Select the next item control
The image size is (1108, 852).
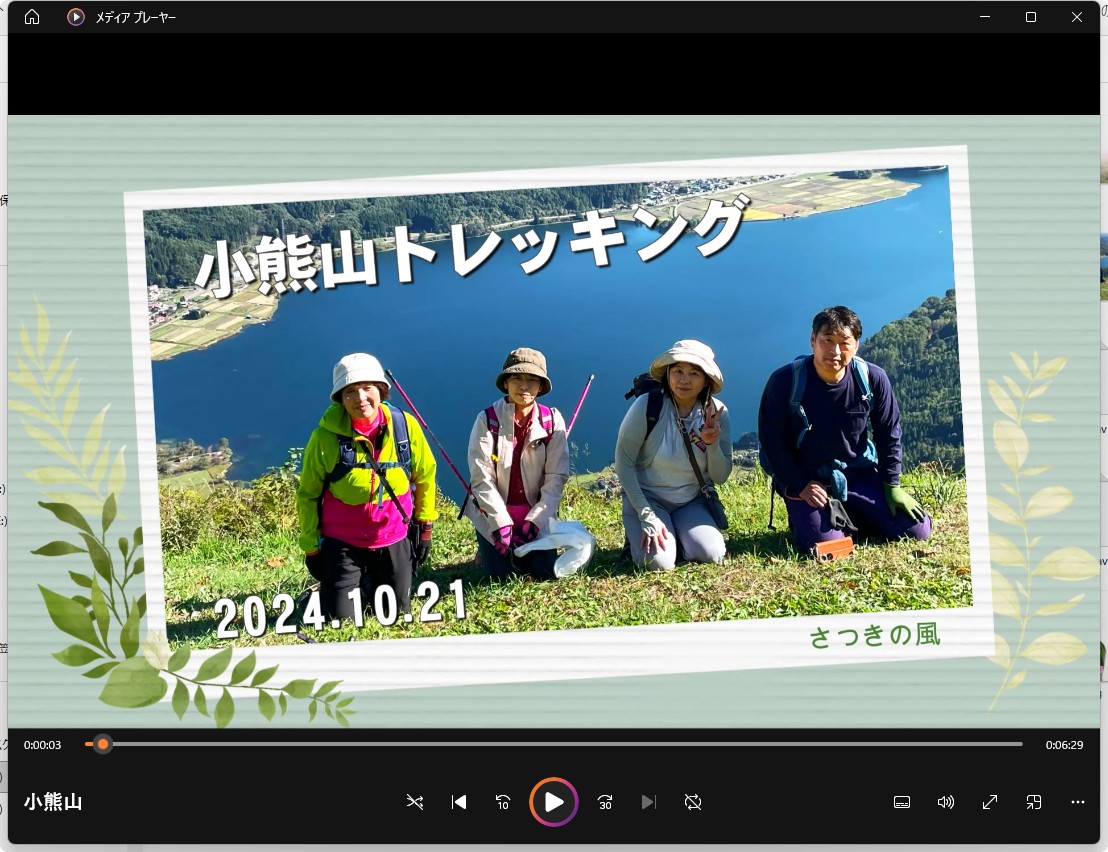[x=649, y=802]
